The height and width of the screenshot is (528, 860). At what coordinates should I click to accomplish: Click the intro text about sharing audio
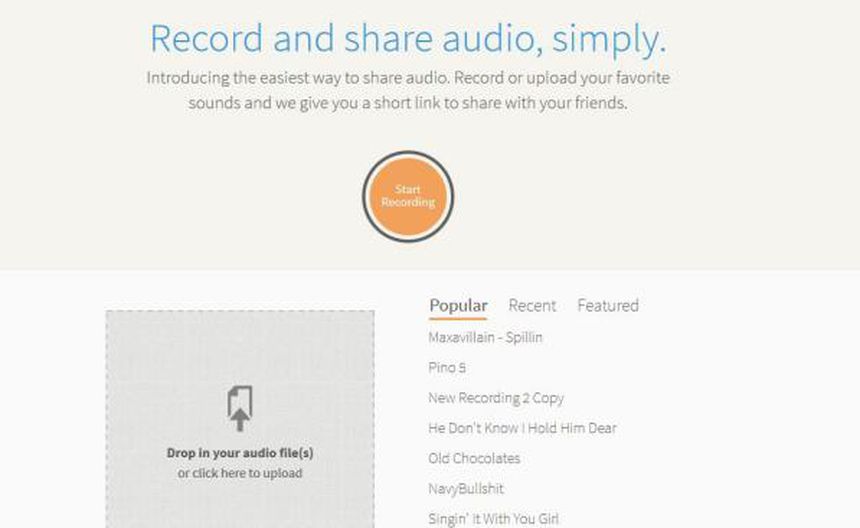click(x=408, y=90)
